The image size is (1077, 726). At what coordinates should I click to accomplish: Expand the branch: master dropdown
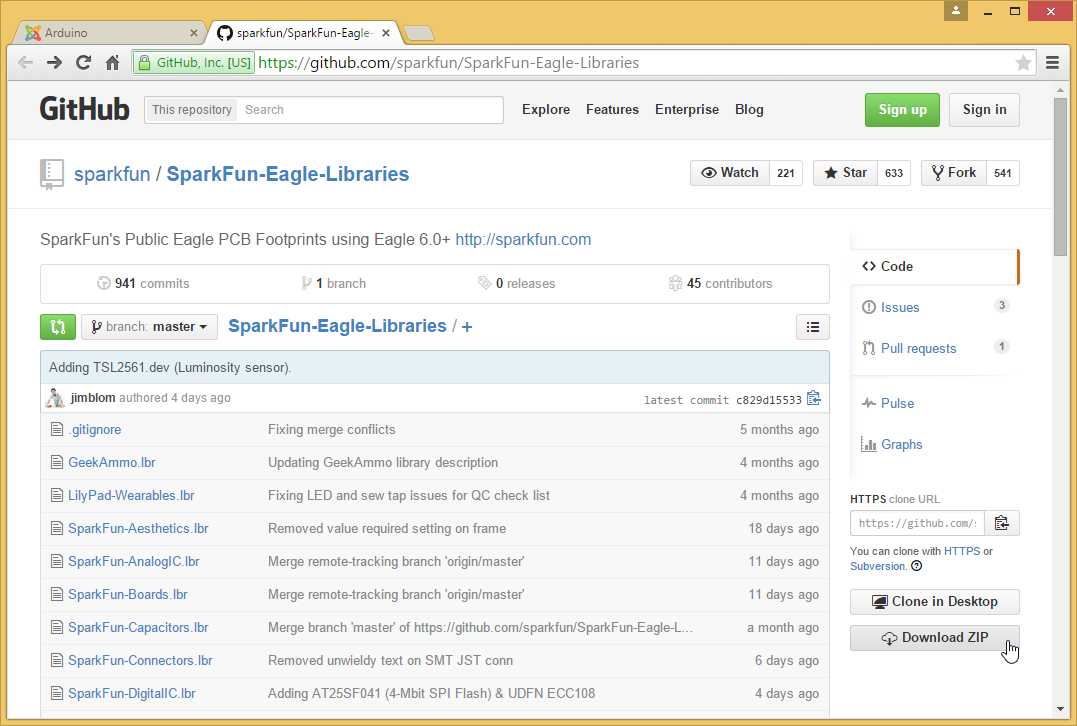149,326
